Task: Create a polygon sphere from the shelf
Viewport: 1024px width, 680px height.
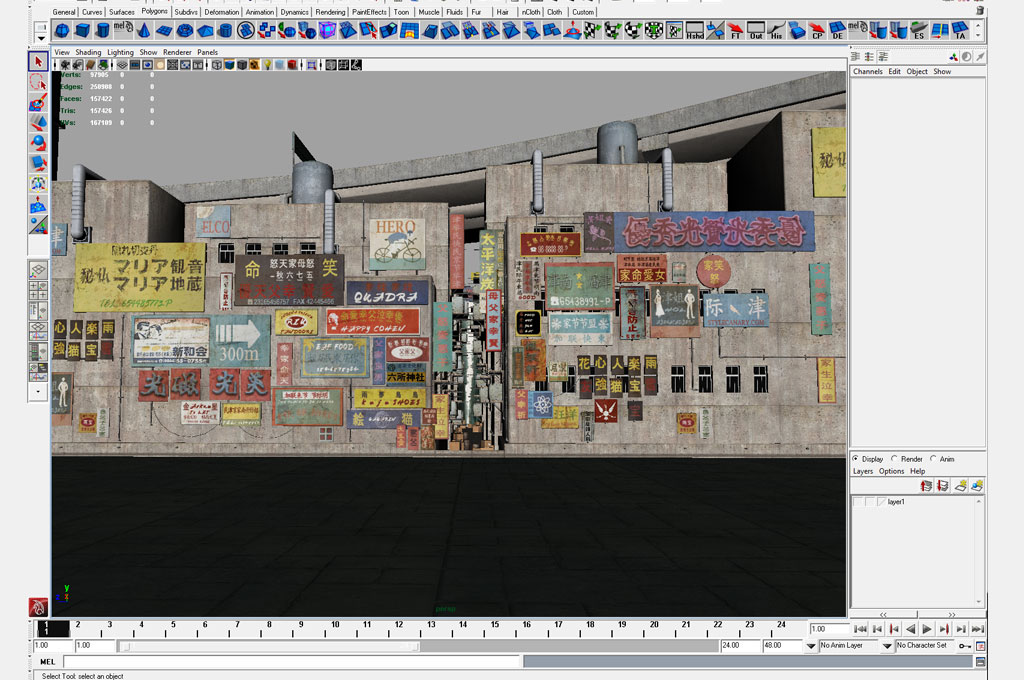Action: 62,30
